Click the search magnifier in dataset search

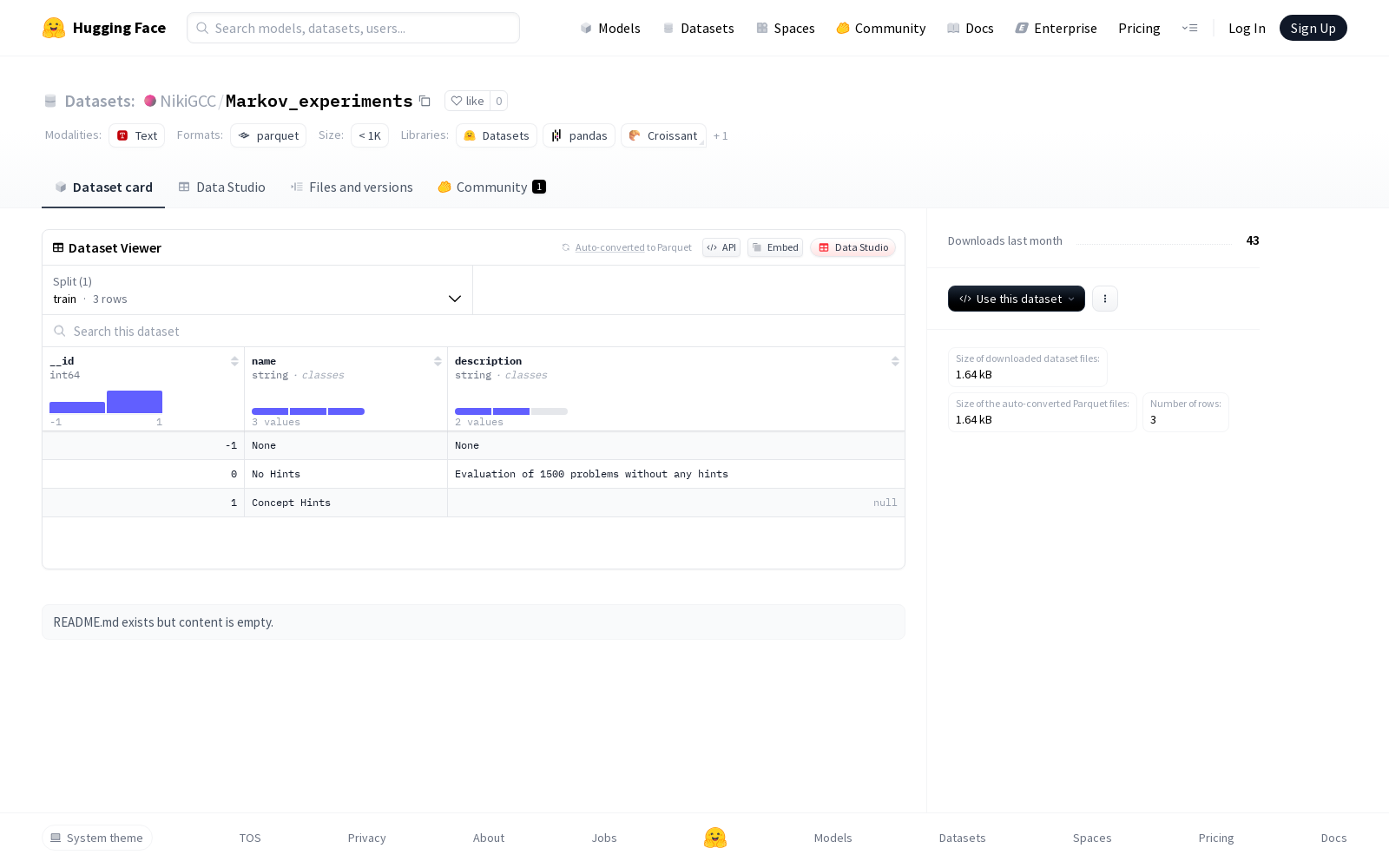click(x=60, y=331)
